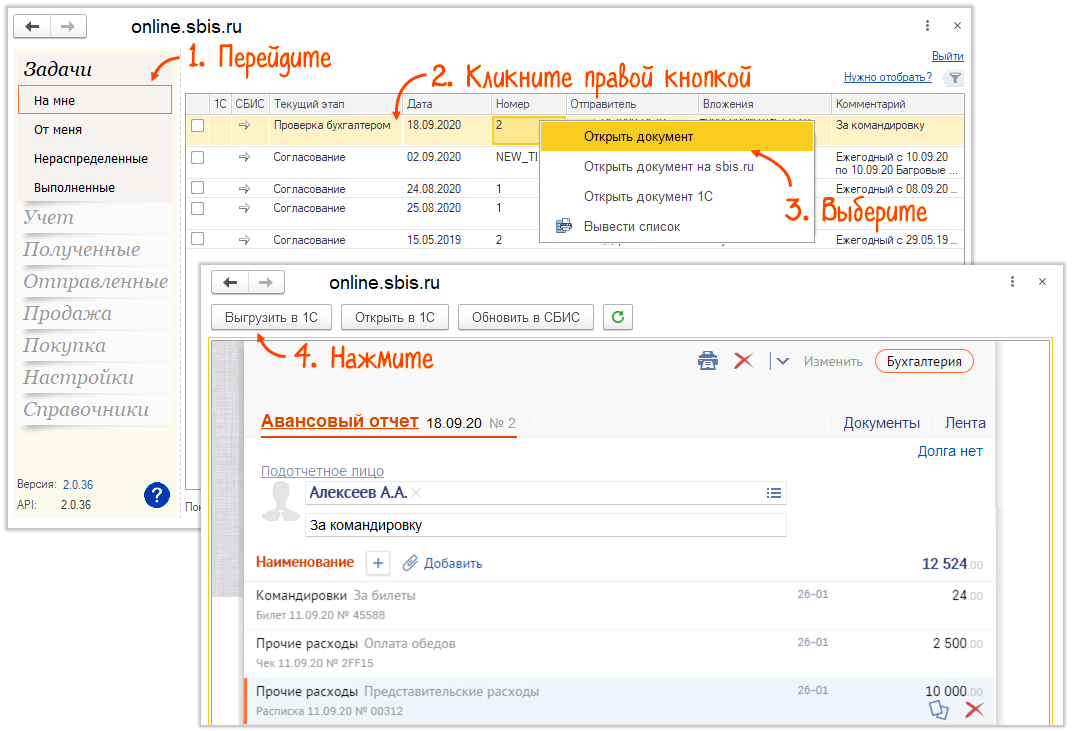Click the blue help question mark icon
Viewport: 1072px width, 731px height.
point(157,494)
